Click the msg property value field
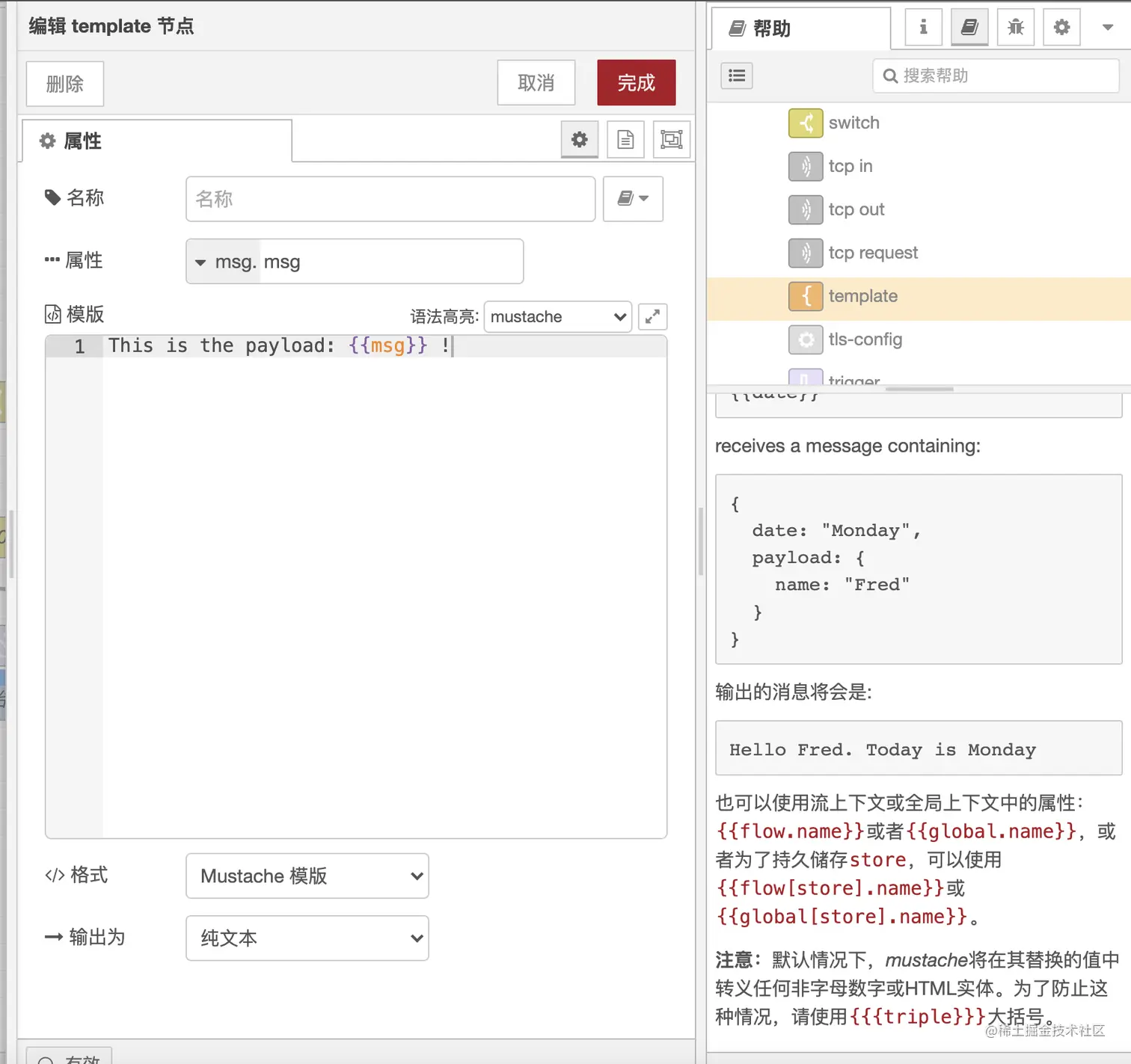Viewport: 1131px width, 1064px height. click(x=391, y=262)
